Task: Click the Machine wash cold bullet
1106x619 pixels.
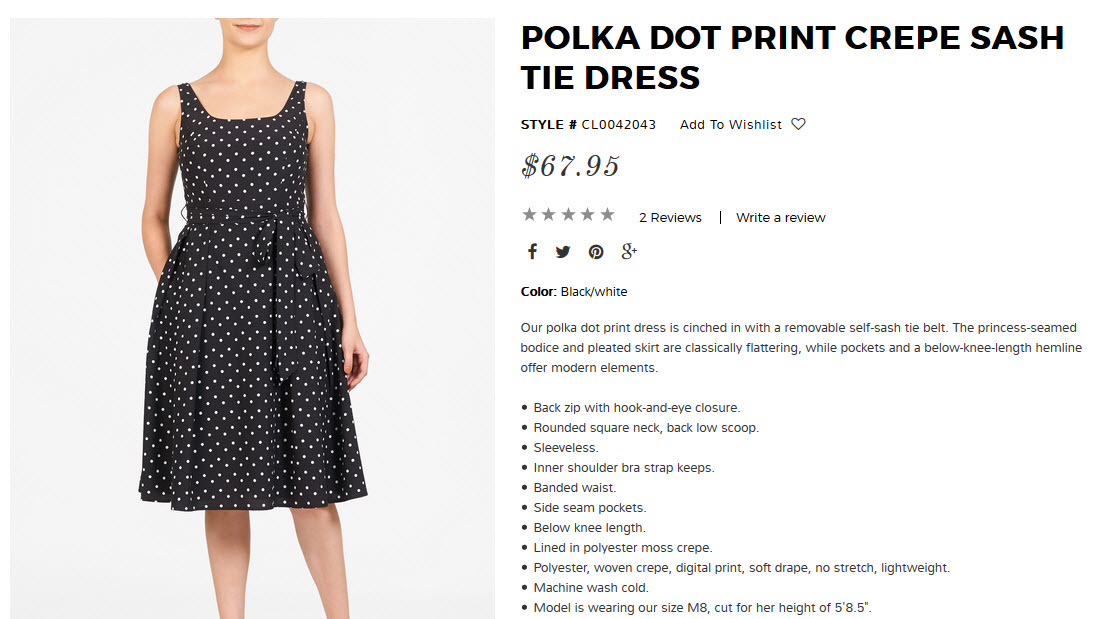Action: [x=591, y=588]
